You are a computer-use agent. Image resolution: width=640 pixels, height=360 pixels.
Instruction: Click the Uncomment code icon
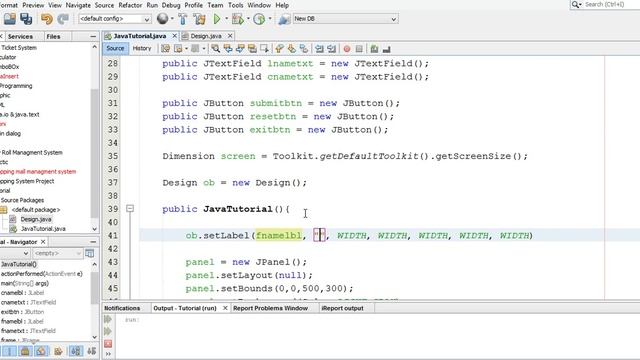pos(386,49)
